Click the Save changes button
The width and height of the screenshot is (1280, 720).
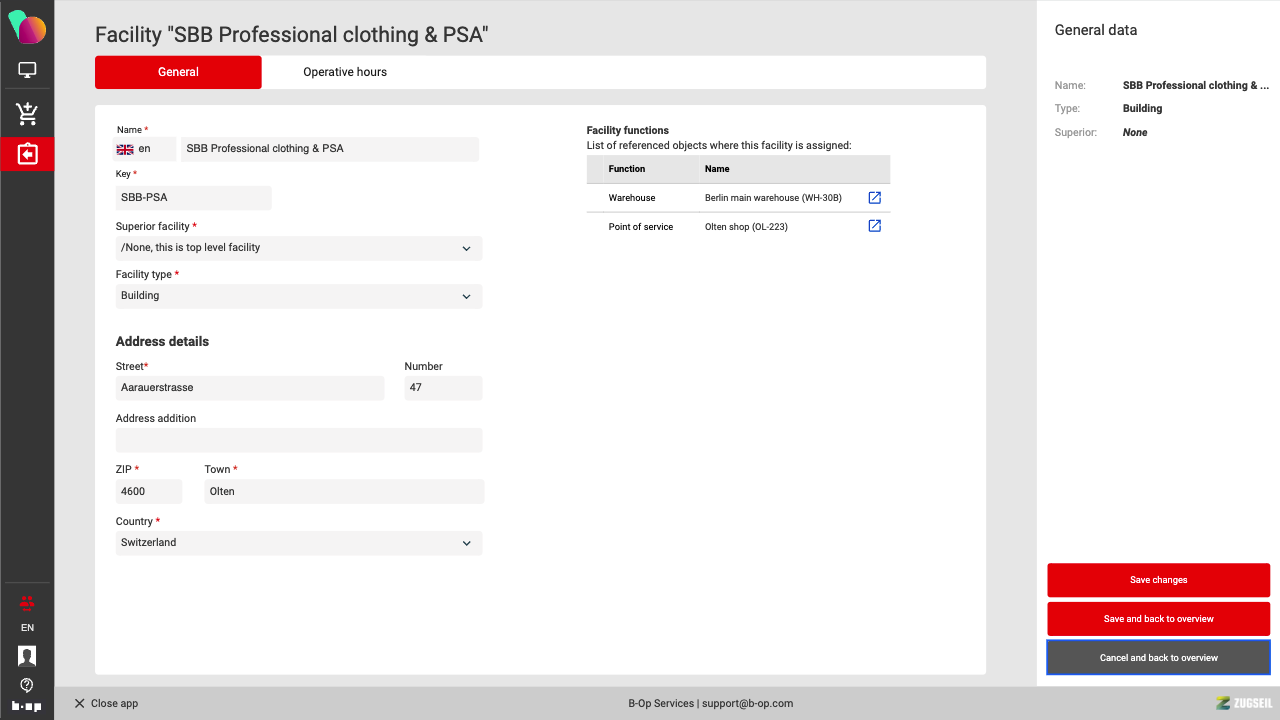click(1158, 580)
